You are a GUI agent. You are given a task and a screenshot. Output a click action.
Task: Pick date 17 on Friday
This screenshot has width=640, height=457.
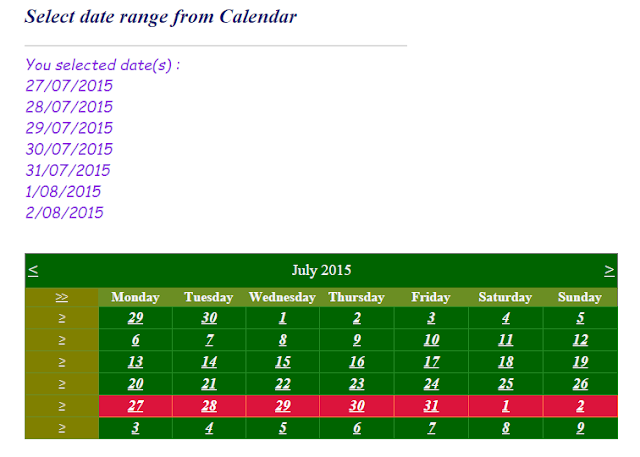(x=431, y=362)
